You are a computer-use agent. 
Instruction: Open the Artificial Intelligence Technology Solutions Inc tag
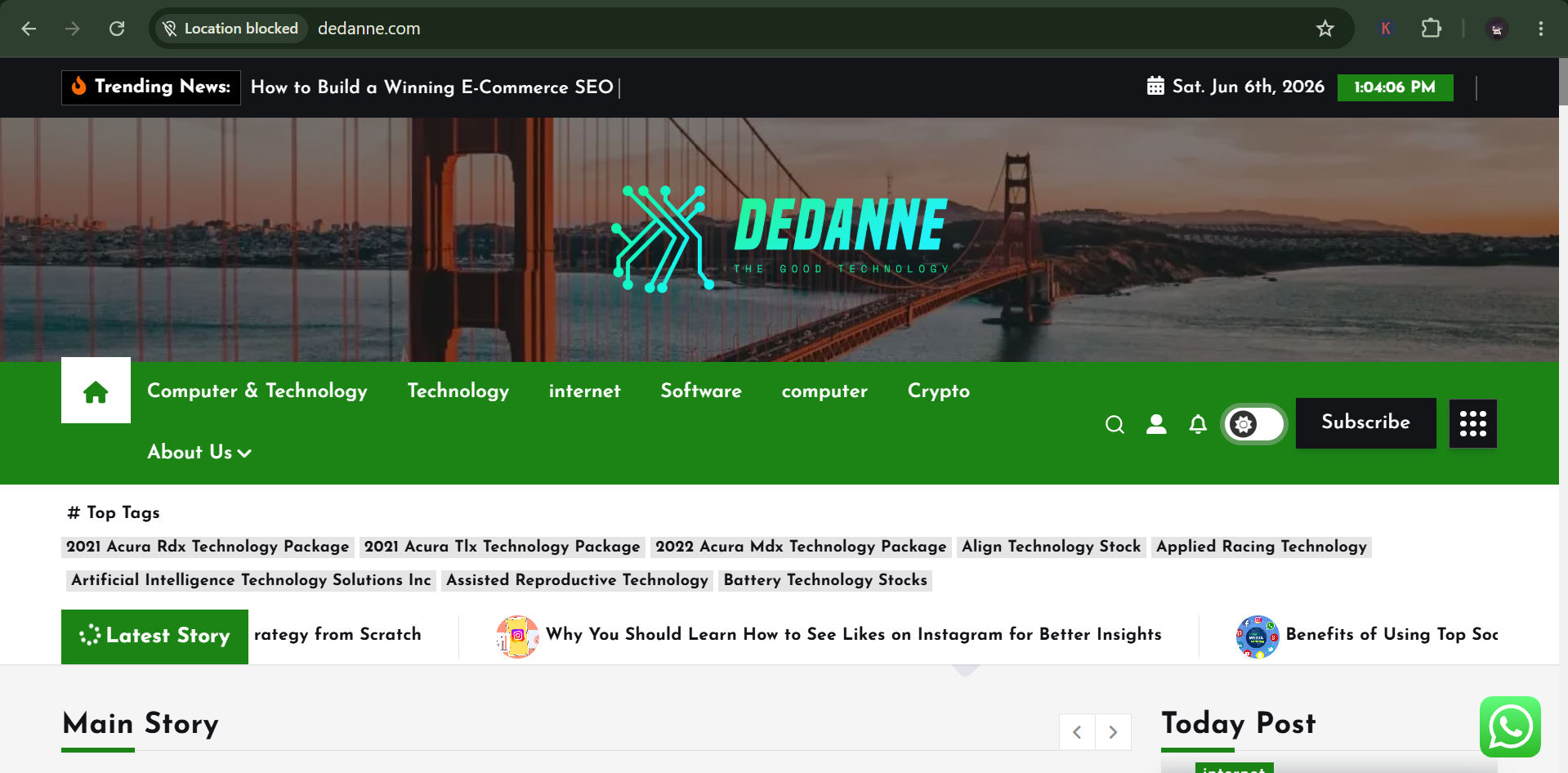click(251, 580)
